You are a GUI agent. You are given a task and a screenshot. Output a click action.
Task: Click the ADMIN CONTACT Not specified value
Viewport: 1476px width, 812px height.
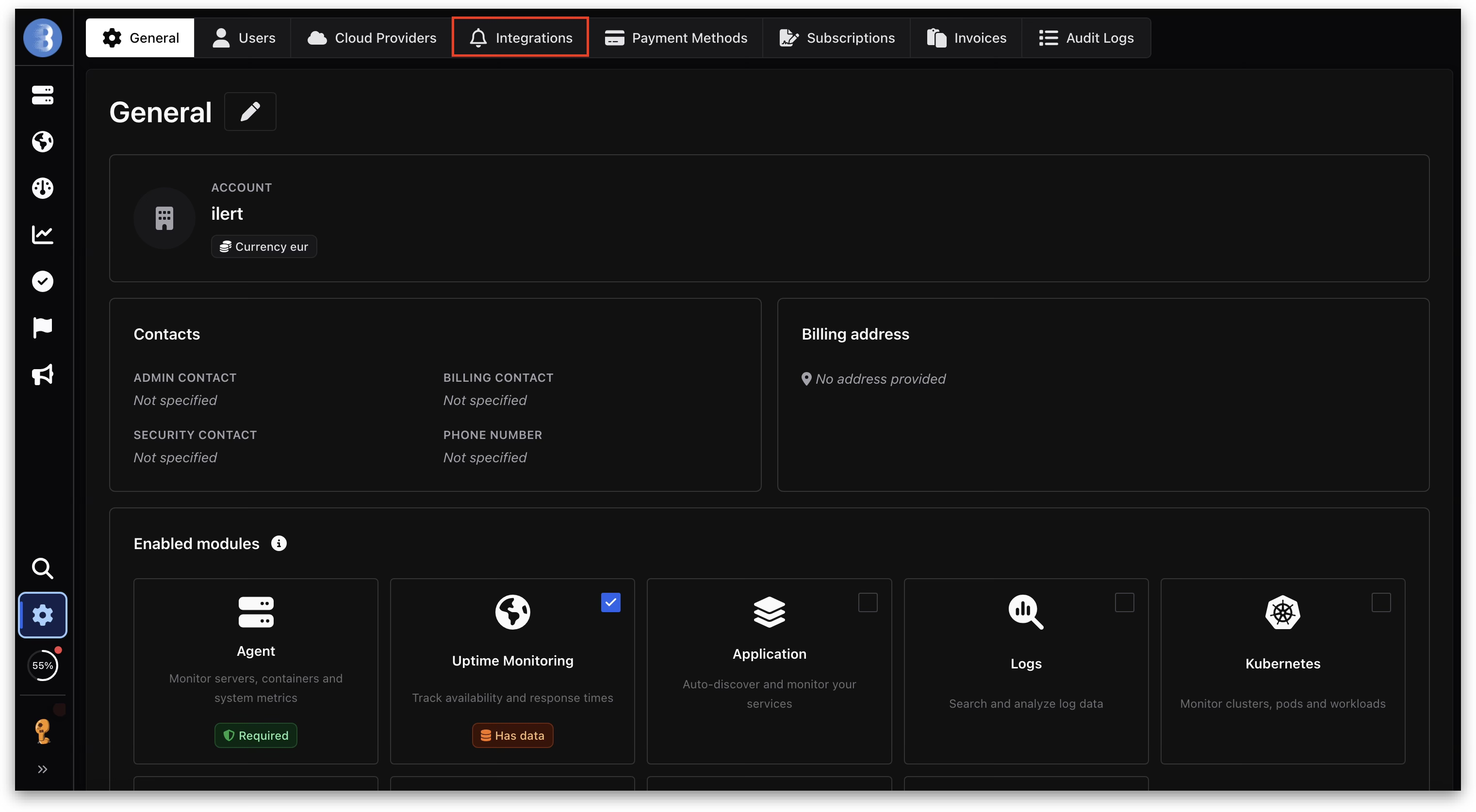tap(175, 400)
